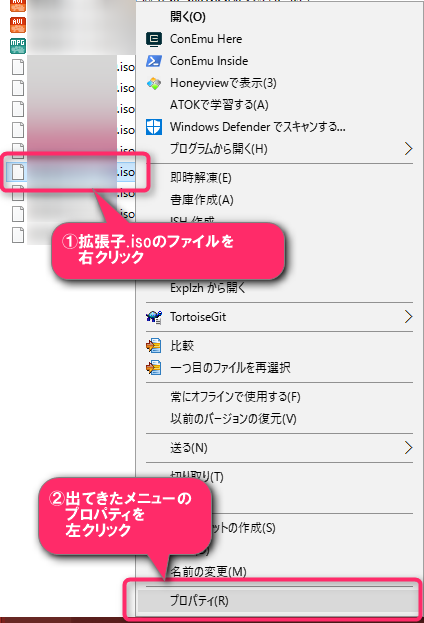The width and height of the screenshot is (424, 623).
Task: Choose ATOKで学習する(A) entry
Action: point(219,105)
